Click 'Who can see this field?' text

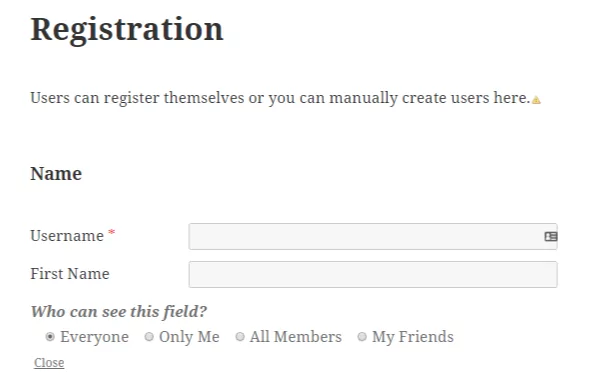tap(119, 312)
